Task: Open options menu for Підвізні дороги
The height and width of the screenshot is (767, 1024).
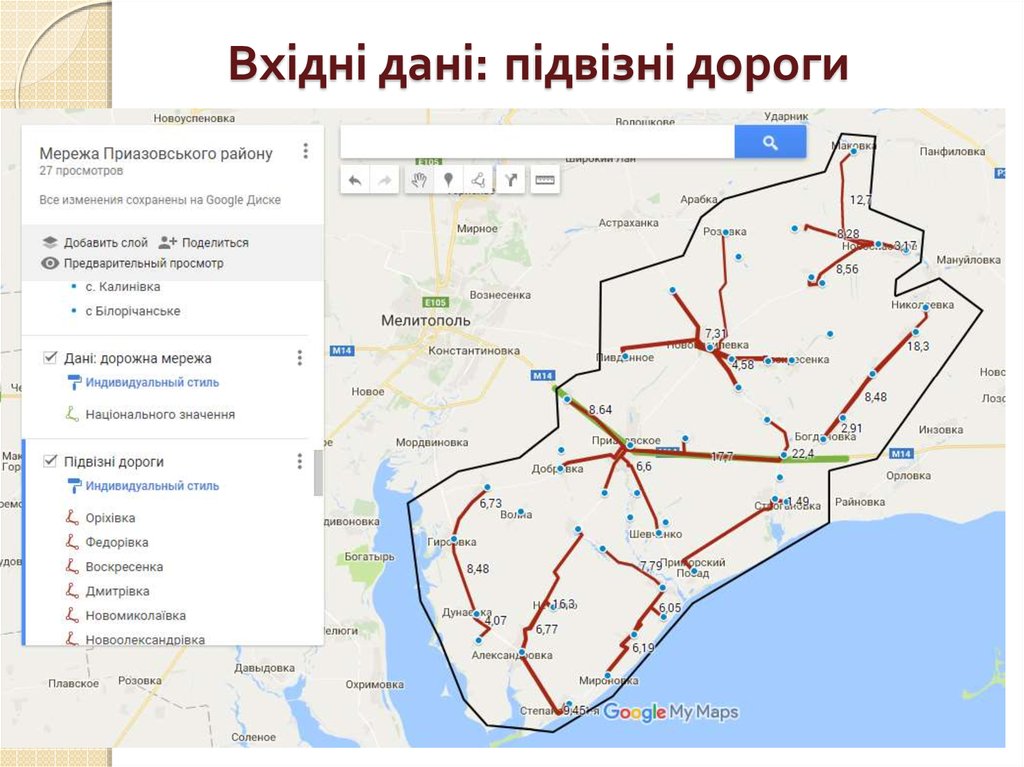Action: click(299, 463)
